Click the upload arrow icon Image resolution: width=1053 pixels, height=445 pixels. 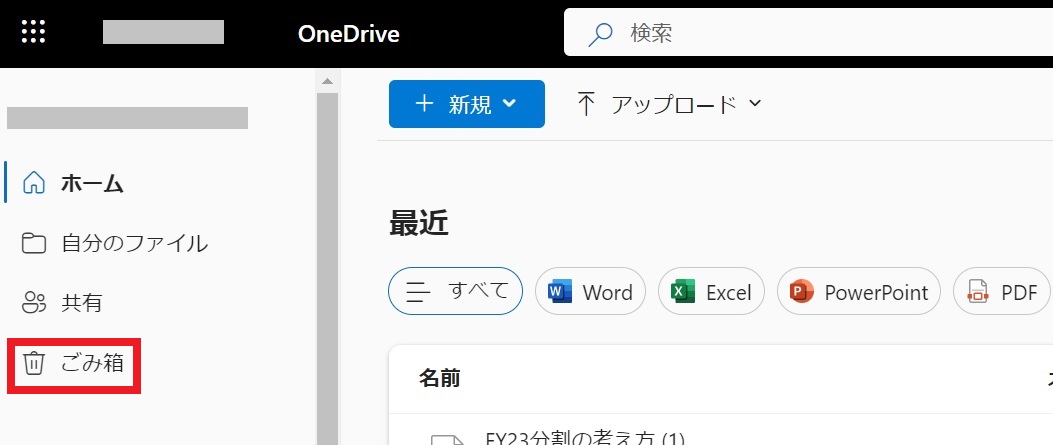point(586,104)
